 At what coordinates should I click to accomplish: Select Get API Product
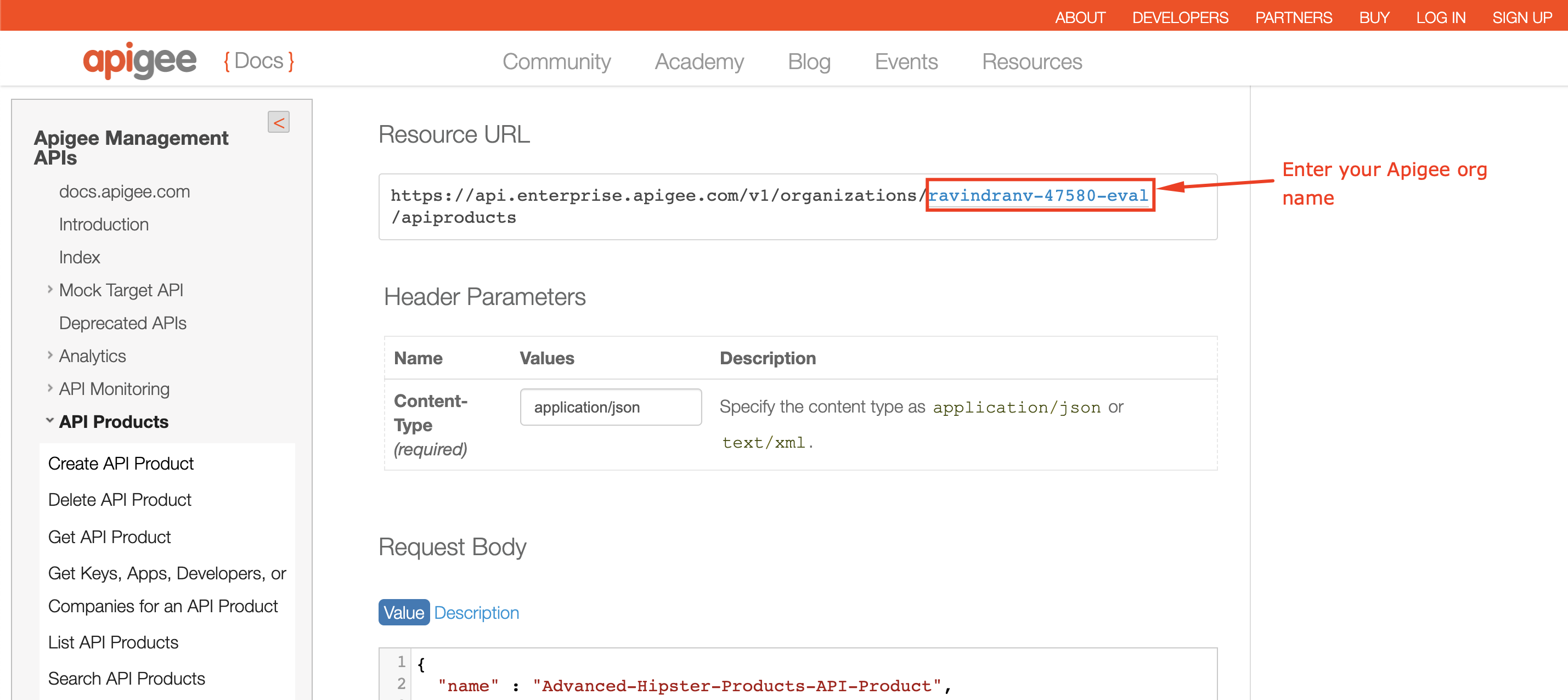tap(109, 537)
